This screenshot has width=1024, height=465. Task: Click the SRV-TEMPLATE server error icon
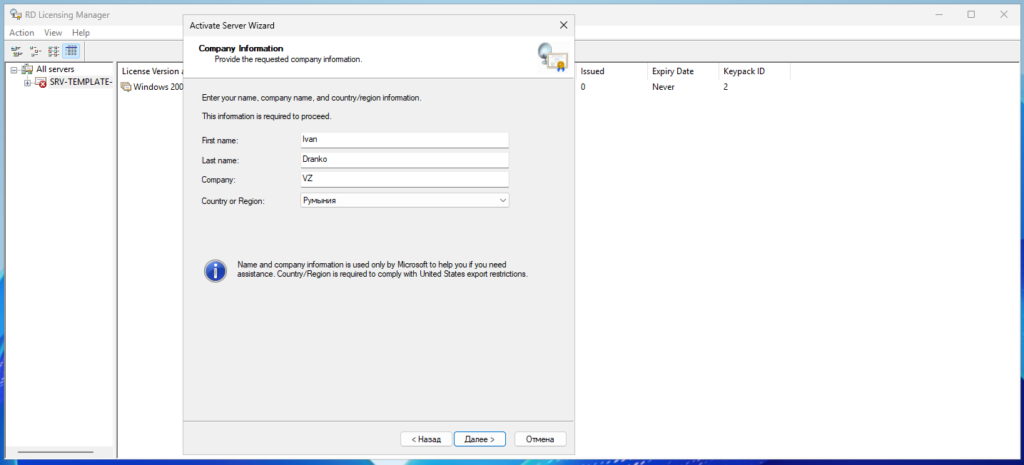40,83
